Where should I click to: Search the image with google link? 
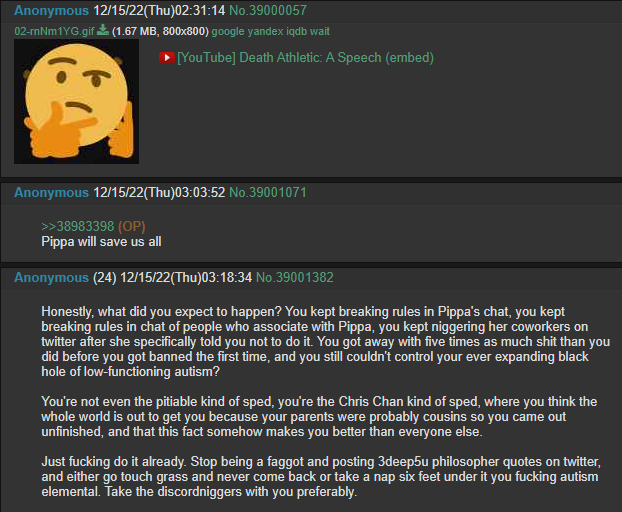click(x=228, y=31)
